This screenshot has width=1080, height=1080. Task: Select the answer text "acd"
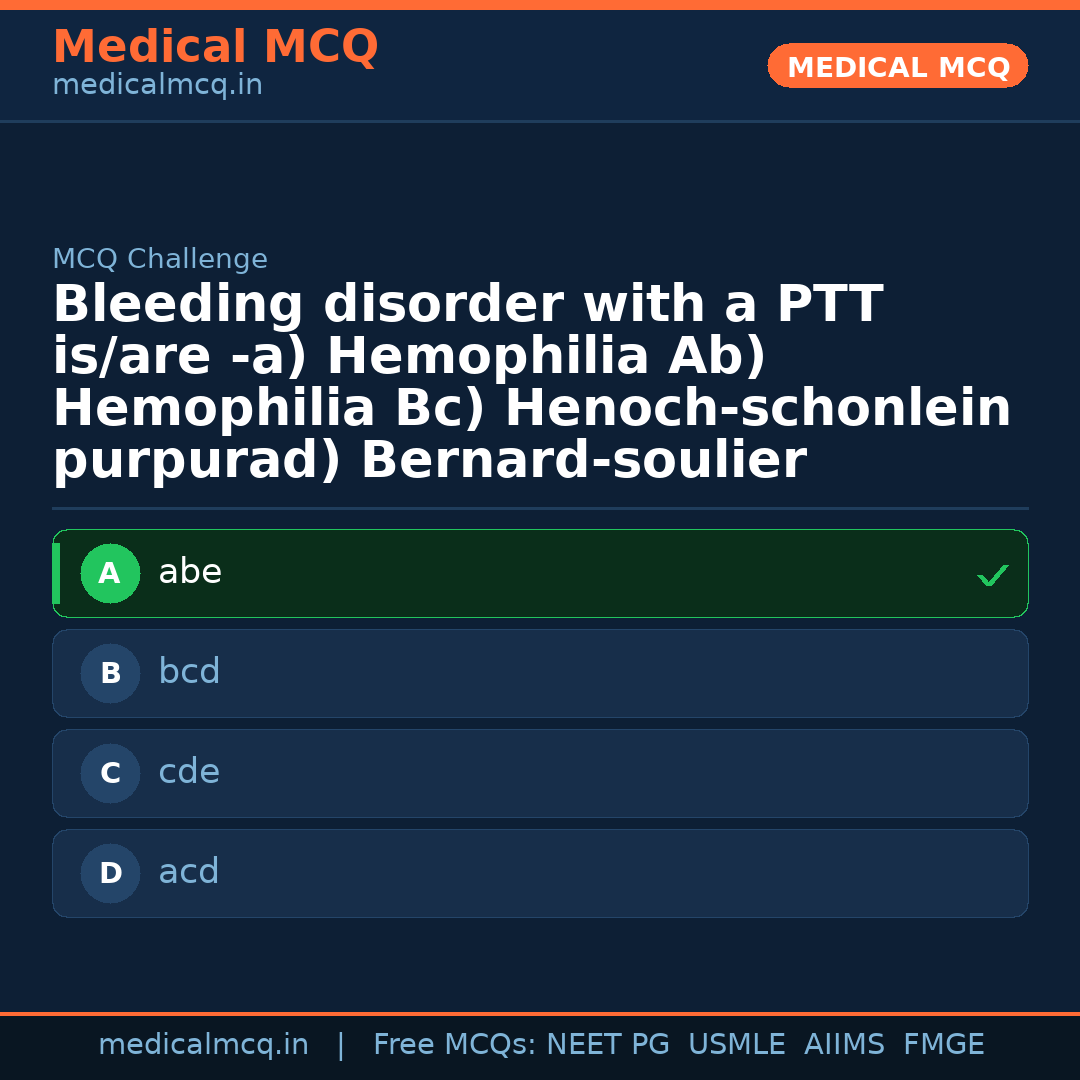tap(189, 872)
